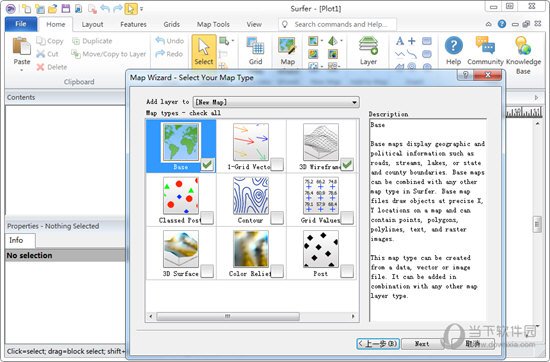Viewport: 550px width, 362px height.
Task: Select the 3D Surface thumbnail
Action: pyautogui.click(x=181, y=249)
